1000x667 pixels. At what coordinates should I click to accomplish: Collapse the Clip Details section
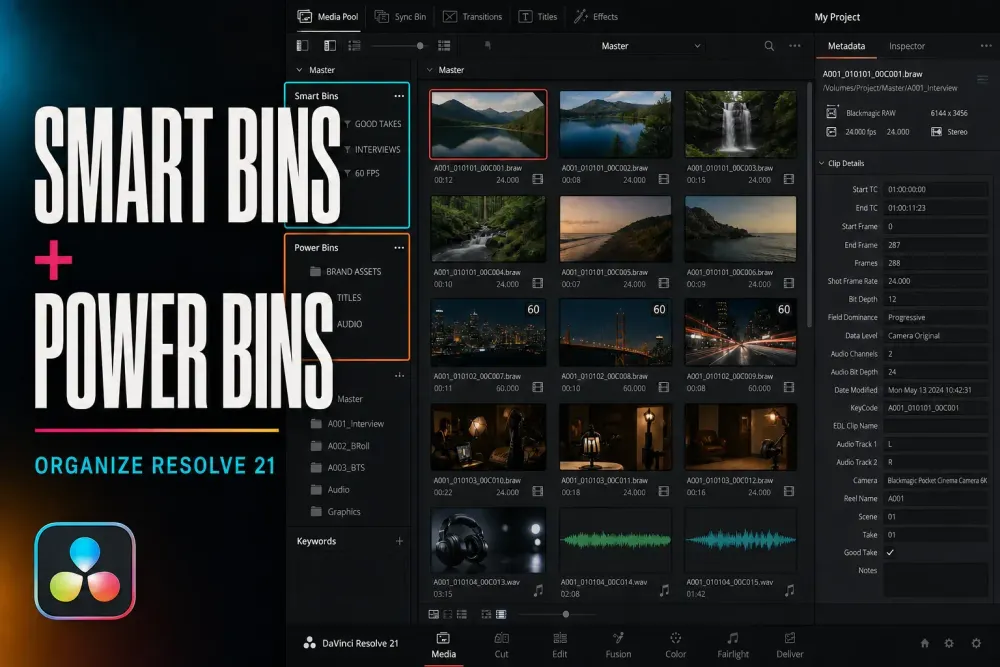(x=821, y=163)
